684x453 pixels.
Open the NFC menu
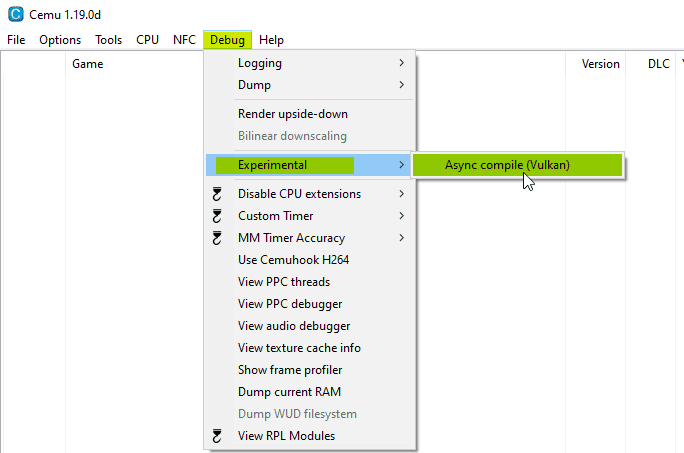[x=184, y=40]
